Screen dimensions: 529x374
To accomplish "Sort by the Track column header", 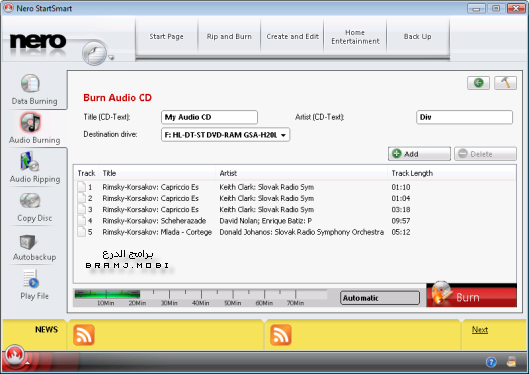I will (86, 173).
